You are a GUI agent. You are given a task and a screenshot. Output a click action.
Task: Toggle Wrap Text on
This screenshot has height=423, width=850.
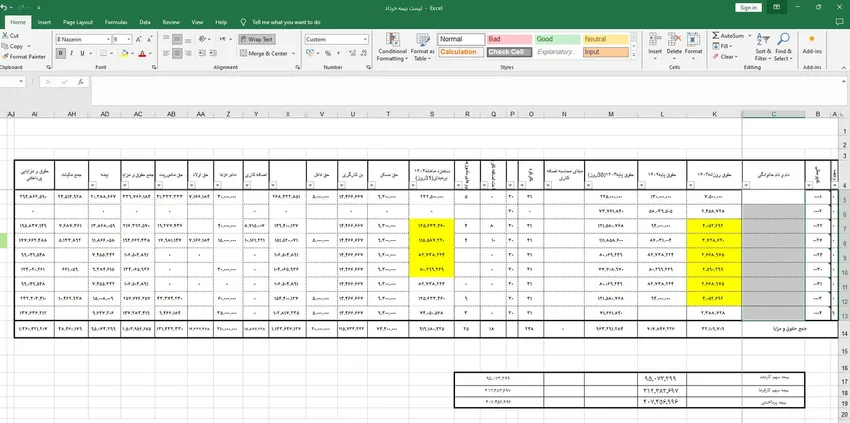coord(257,39)
